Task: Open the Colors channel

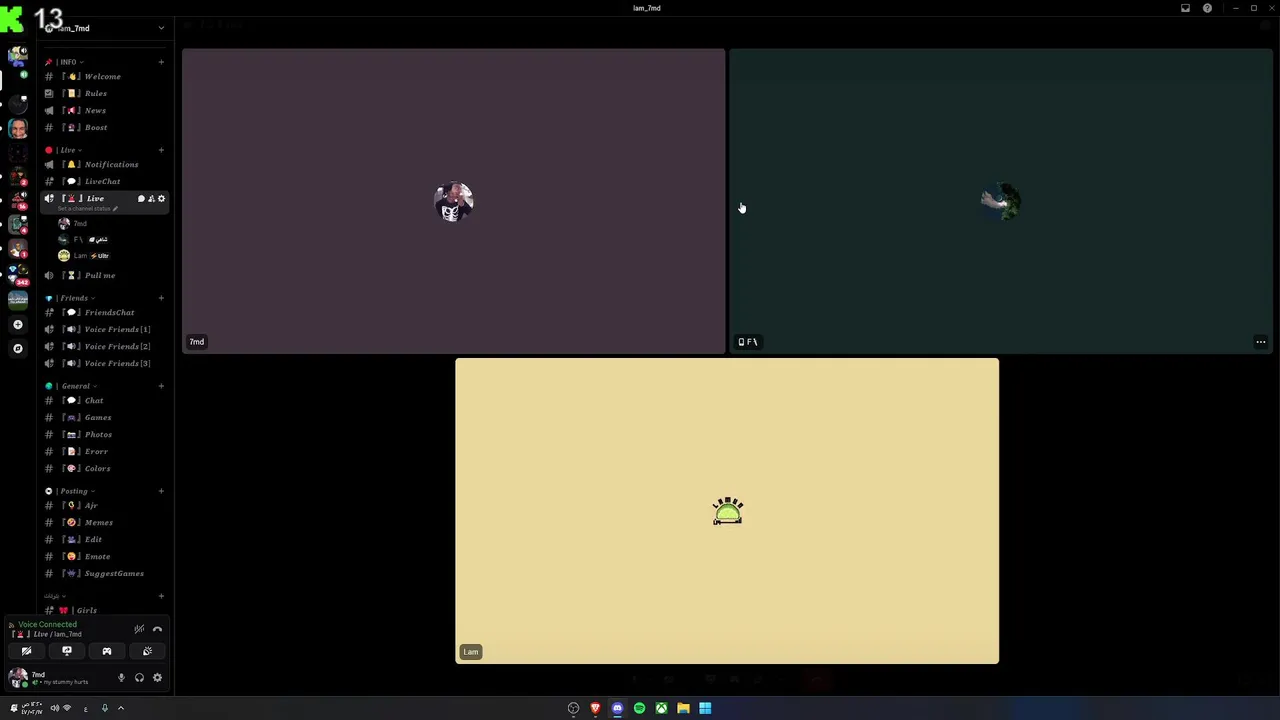Action: [104, 469]
